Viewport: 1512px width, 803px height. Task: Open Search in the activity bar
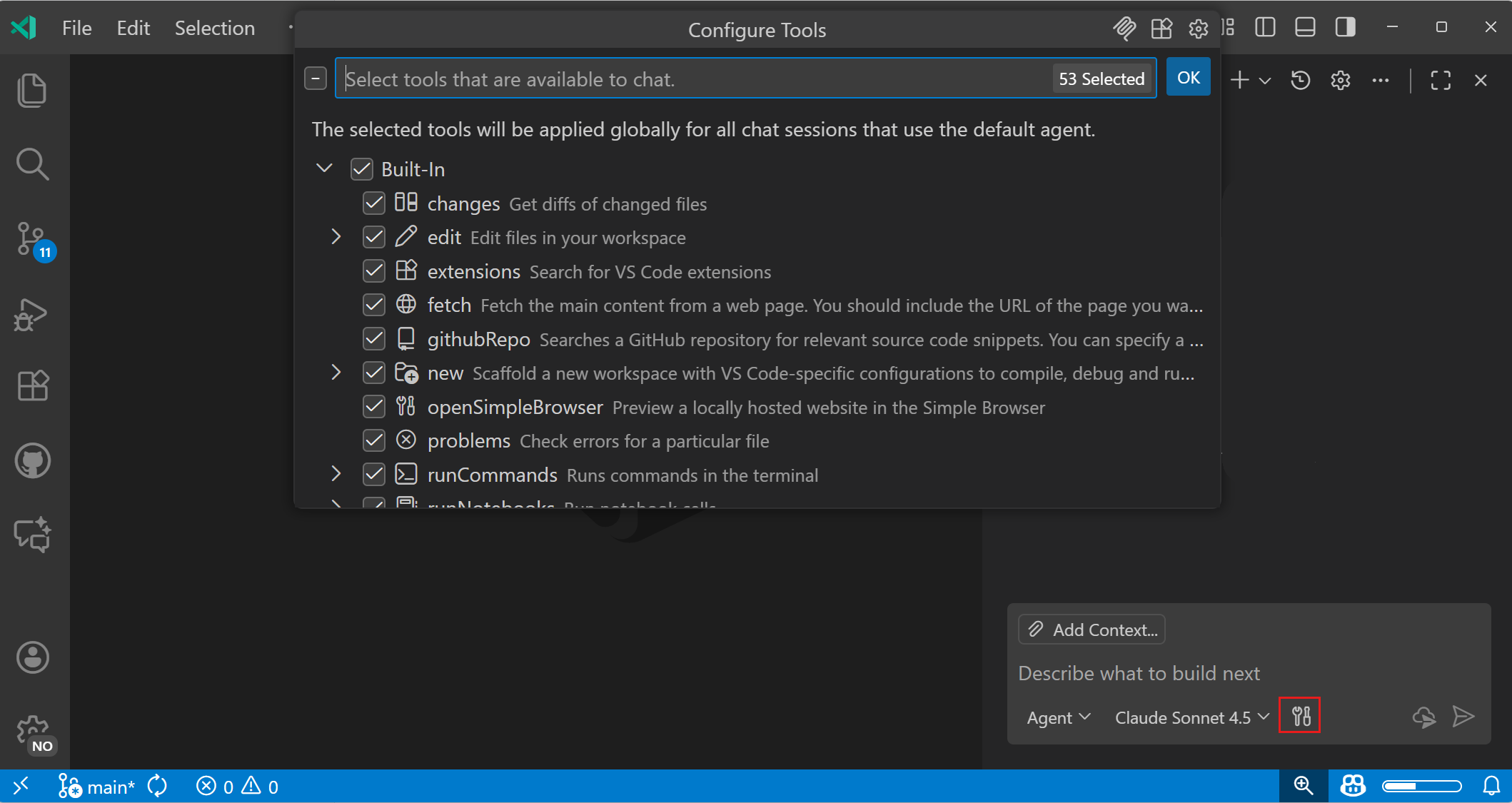pyautogui.click(x=32, y=163)
